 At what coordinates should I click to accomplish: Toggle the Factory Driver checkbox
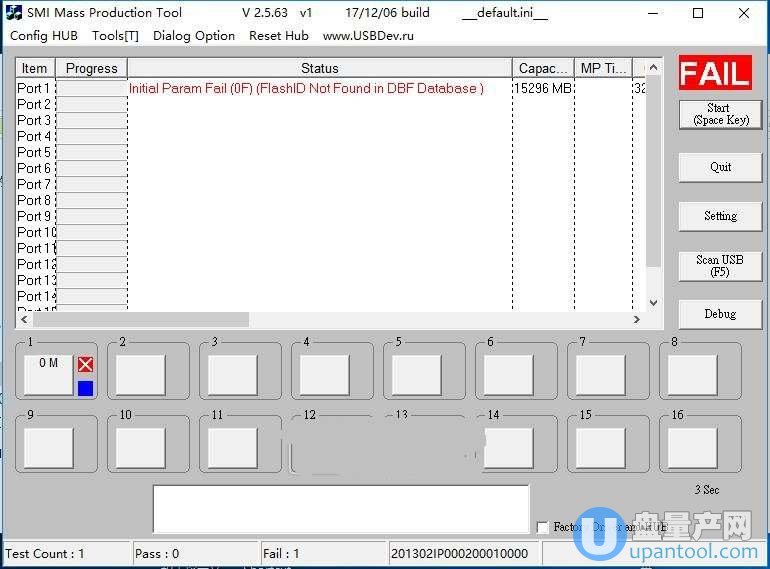click(x=542, y=527)
